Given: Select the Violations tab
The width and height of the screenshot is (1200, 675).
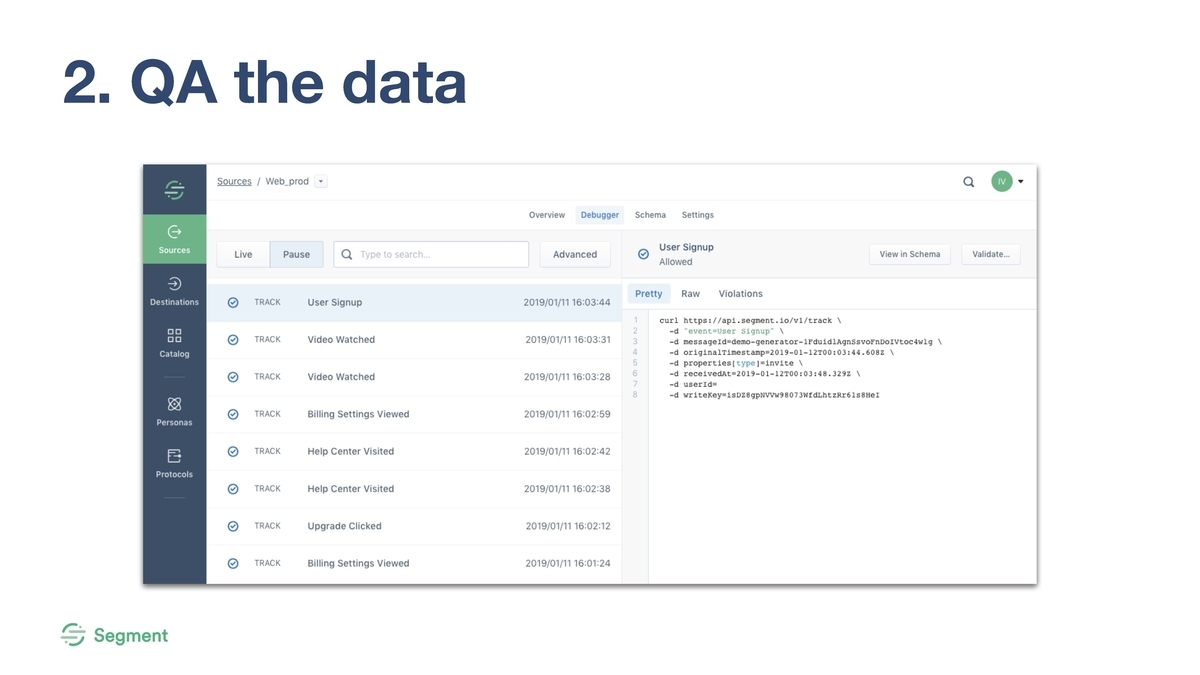Looking at the screenshot, I should click(x=741, y=294).
